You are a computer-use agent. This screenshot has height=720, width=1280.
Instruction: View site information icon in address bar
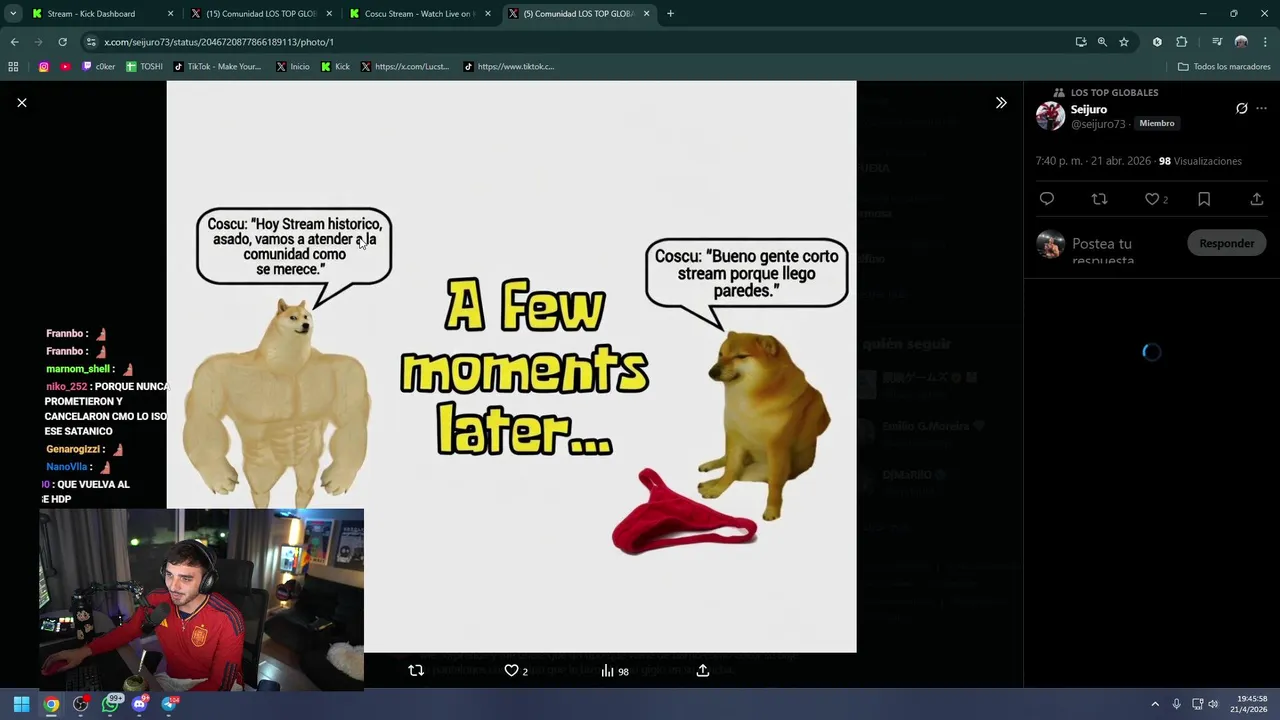[x=91, y=42]
